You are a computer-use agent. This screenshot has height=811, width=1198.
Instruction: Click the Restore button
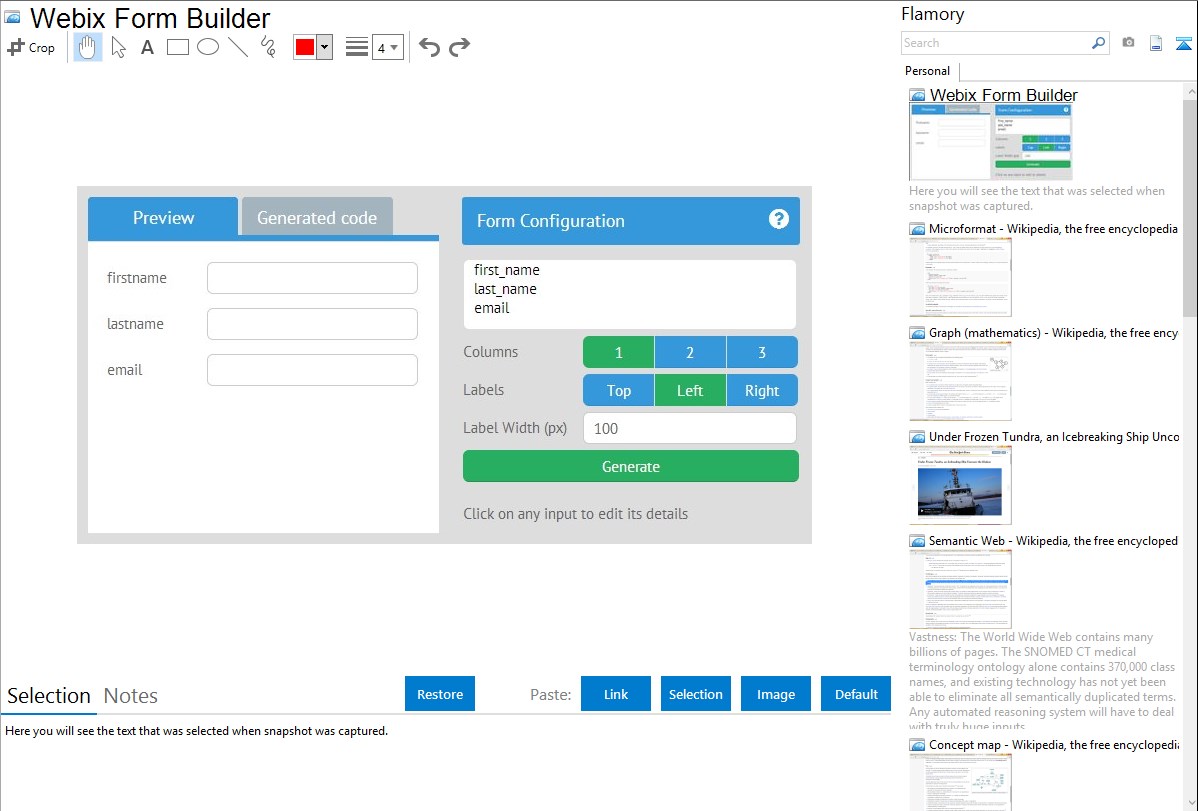[x=440, y=694]
